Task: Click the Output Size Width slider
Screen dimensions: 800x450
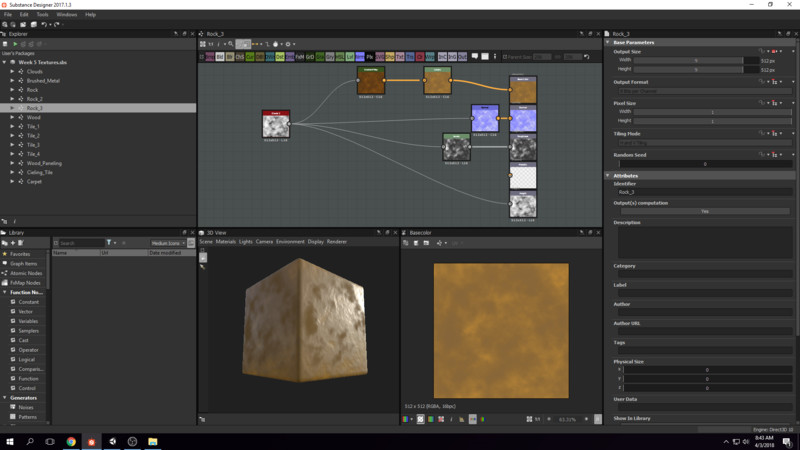Action: tap(690, 60)
